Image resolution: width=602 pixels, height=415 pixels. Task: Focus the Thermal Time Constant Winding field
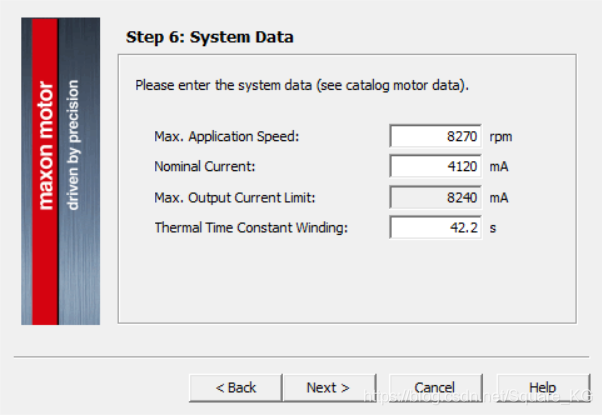pyautogui.click(x=435, y=227)
